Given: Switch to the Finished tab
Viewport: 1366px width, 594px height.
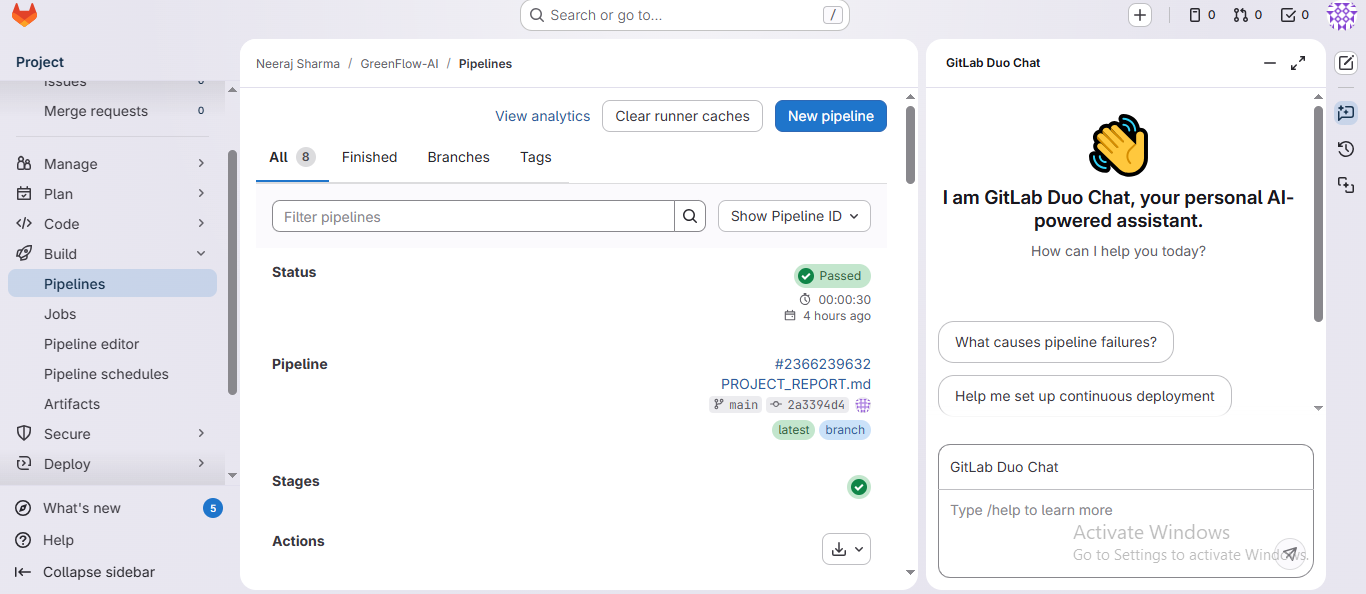Looking at the screenshot, I should [369, 157].
